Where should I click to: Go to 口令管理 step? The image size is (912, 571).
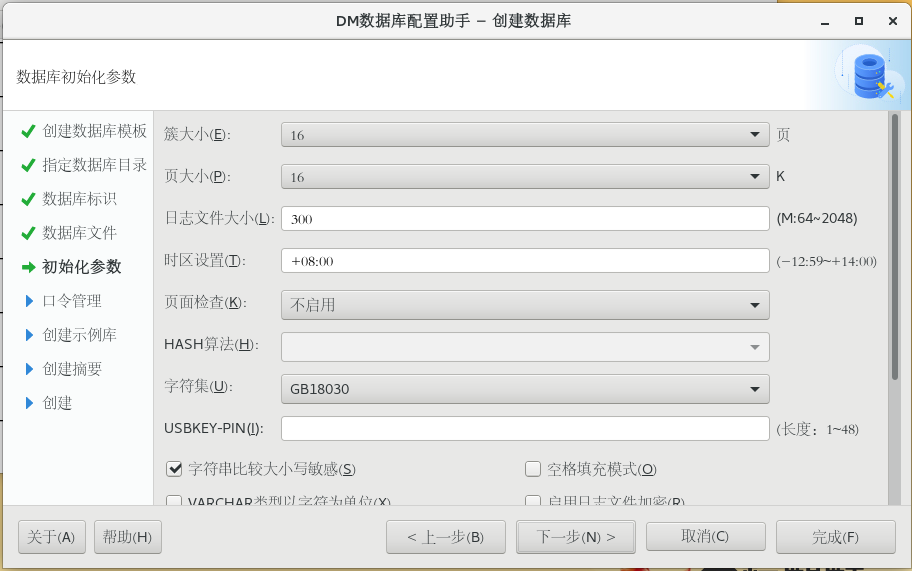click(x=72, y=301)
